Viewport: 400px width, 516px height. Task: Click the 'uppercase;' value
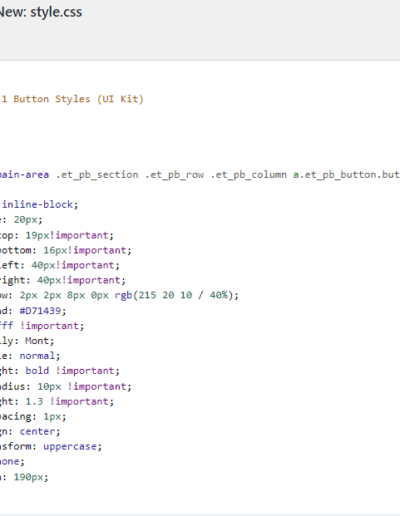tap(72, 447)
